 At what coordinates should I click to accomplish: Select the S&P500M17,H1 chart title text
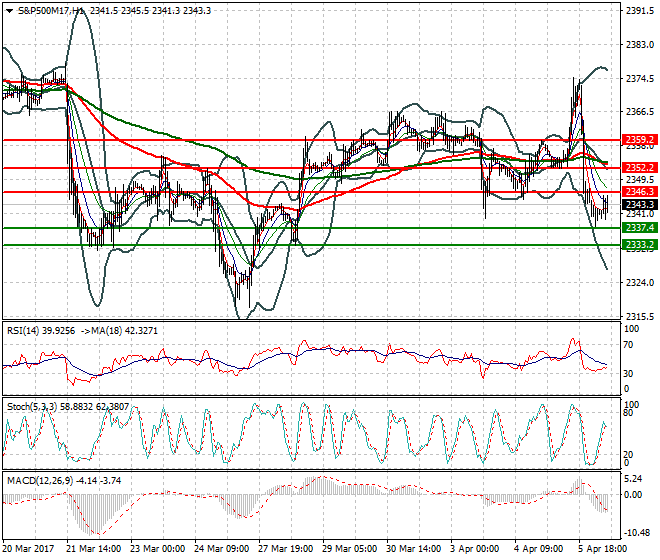pyautogui.click(x=50, y=10)
